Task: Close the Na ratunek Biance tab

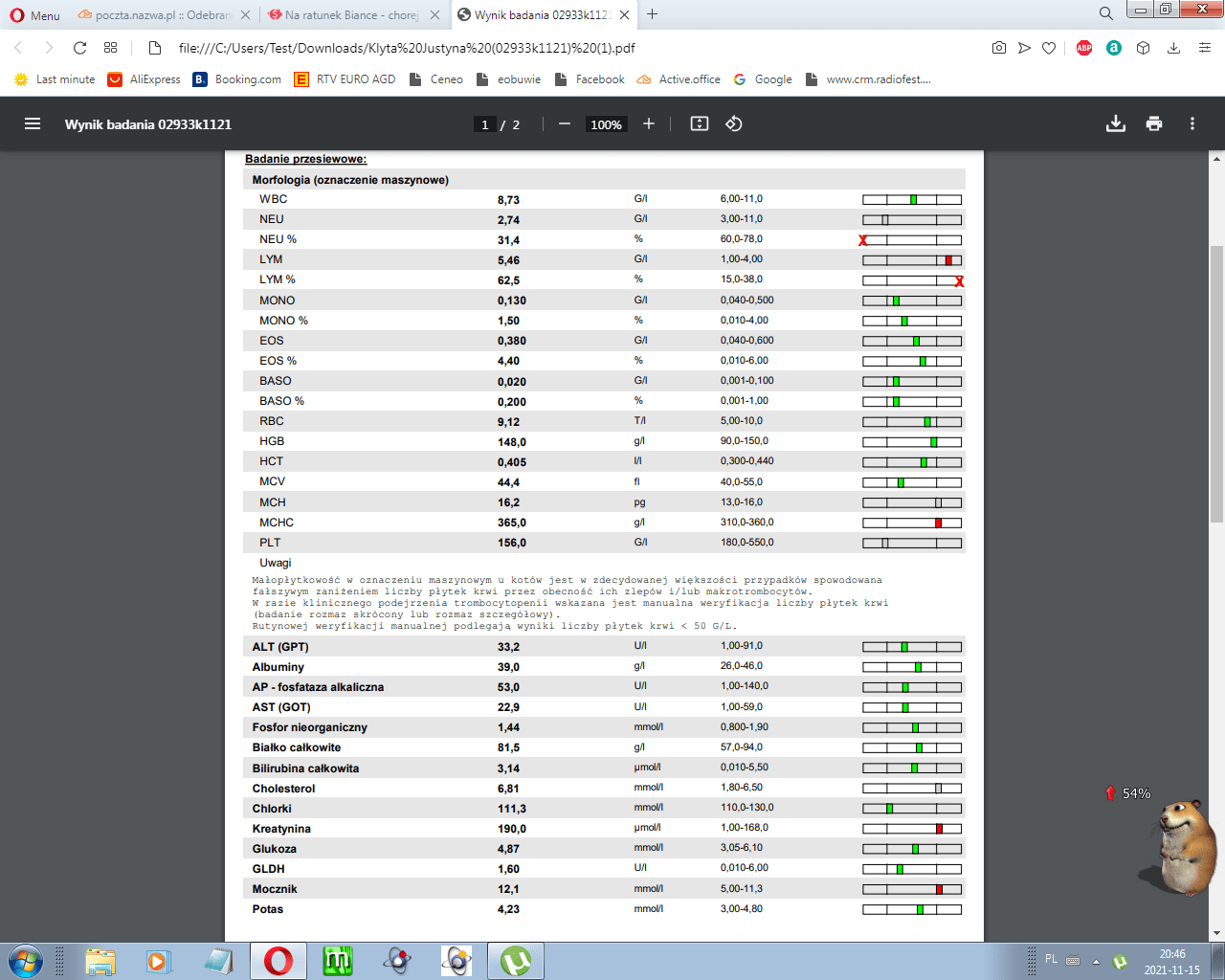Action: pyautogui.click(x=434, y=15)
